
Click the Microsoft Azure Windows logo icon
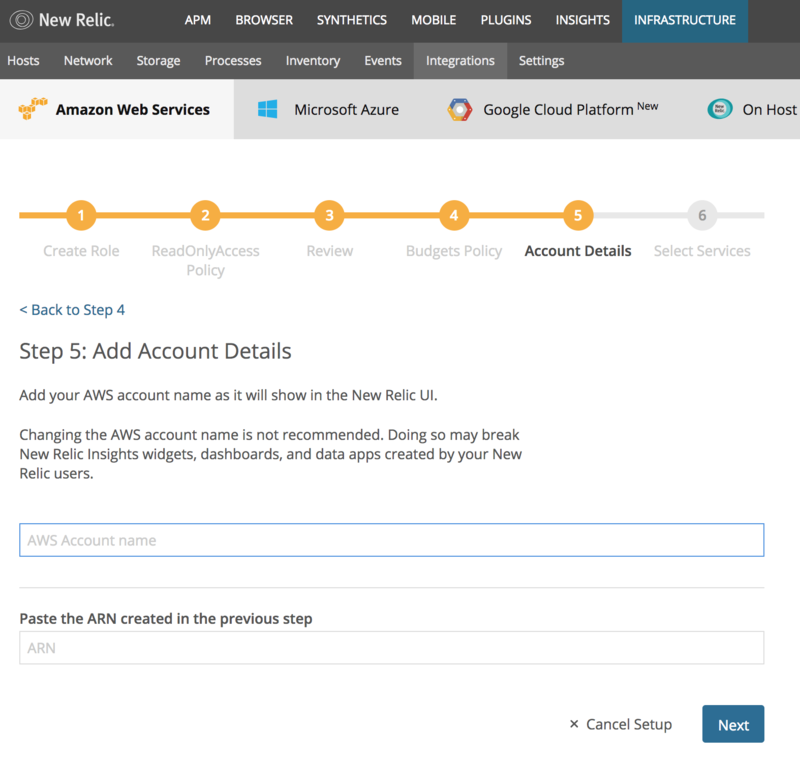coord(267,109)
